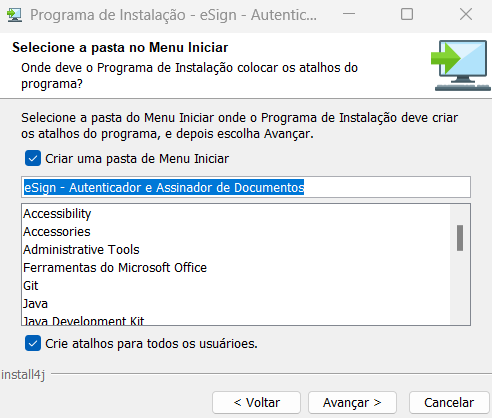This screenshot has width=492, height=418.
Task: Cancel the installation with Cancelar
Action: [x=449, y=403]
